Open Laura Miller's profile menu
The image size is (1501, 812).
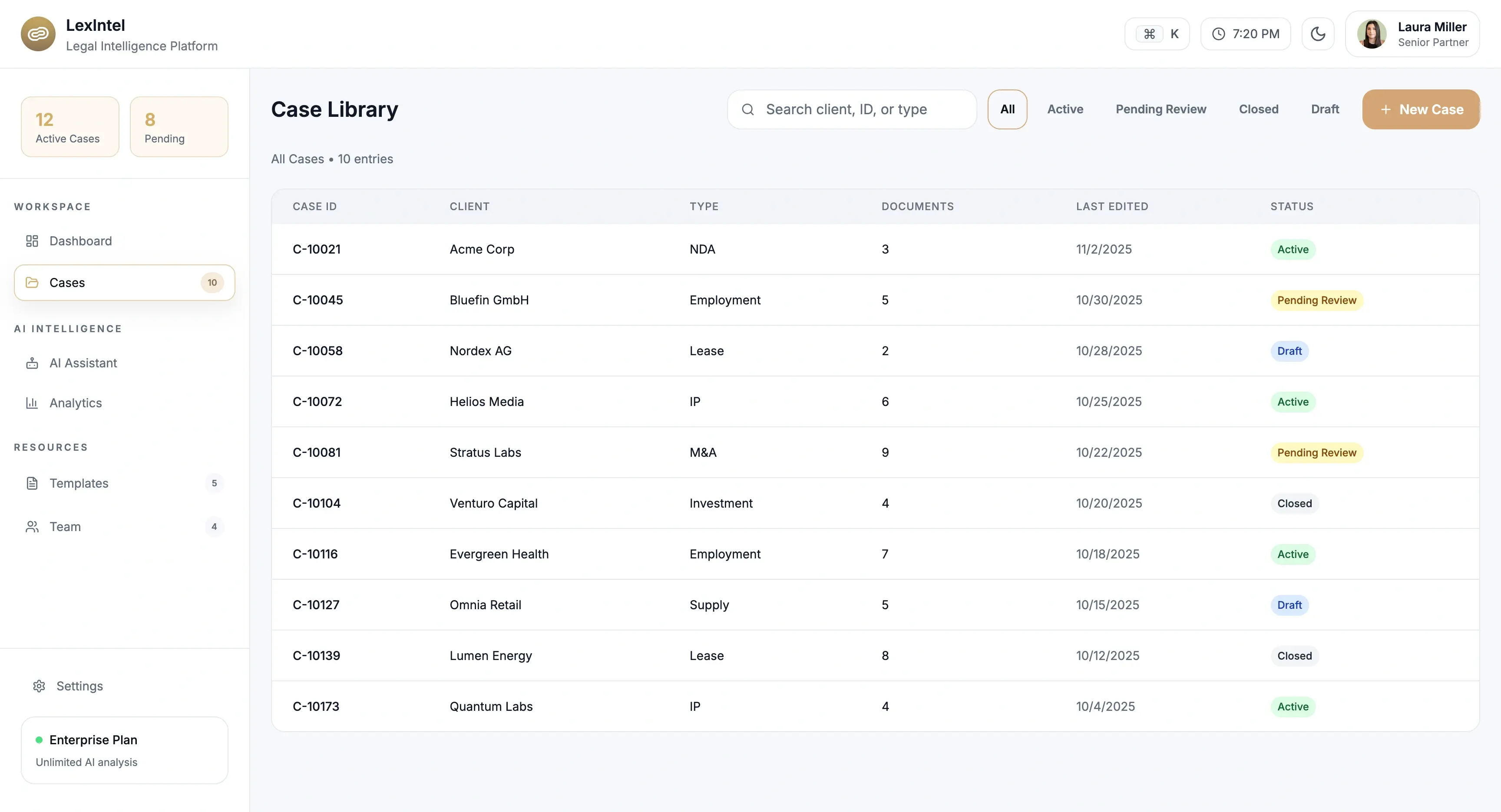(1412, 34)
